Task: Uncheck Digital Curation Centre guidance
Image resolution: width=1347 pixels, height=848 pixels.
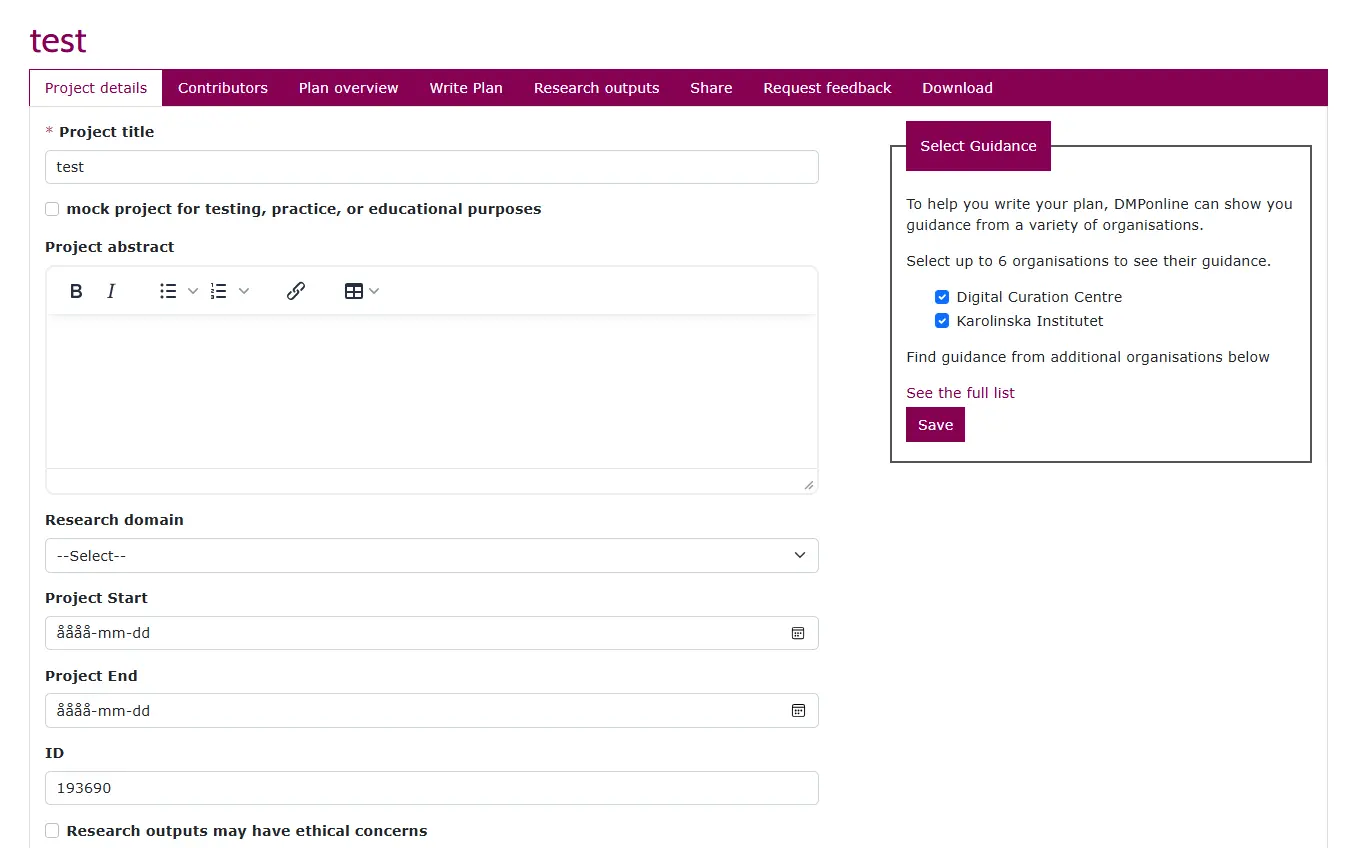Action: (x=942, y=297)
